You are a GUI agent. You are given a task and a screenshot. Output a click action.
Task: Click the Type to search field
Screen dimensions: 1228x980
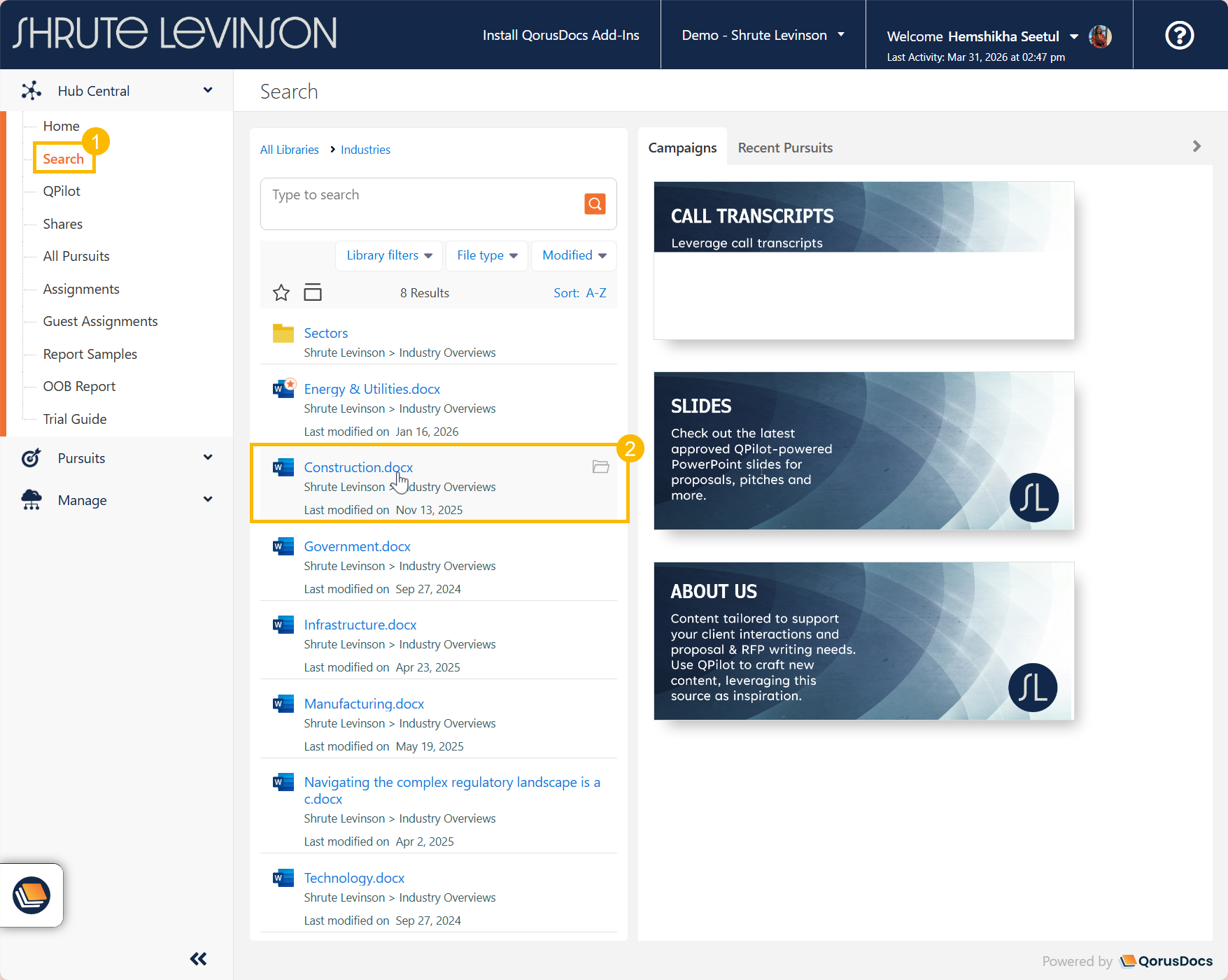(420, 196)
